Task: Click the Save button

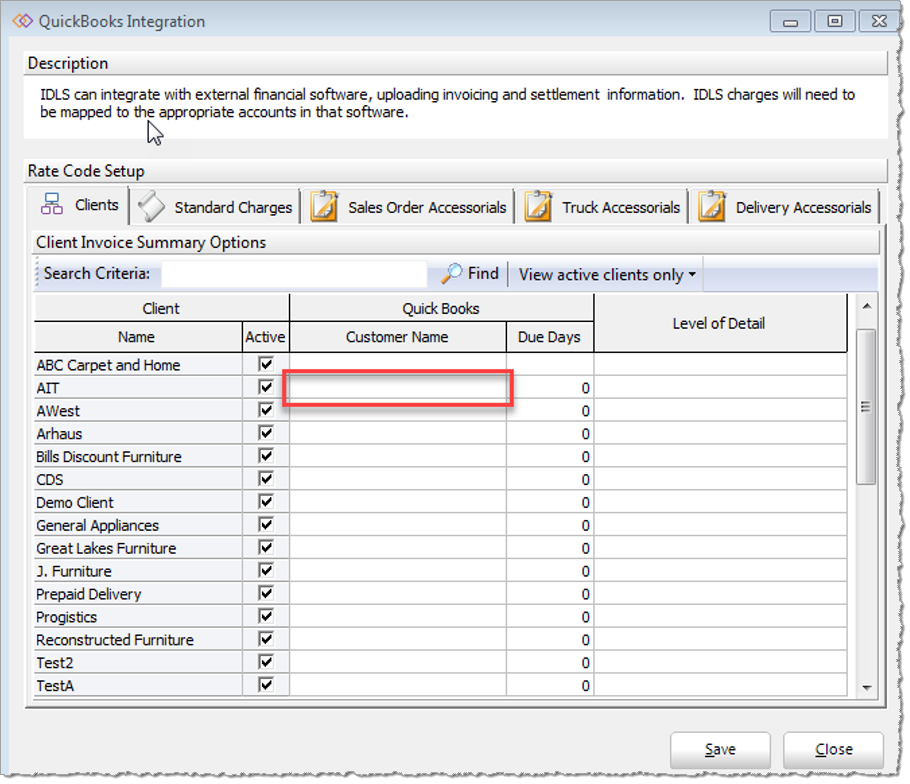Action: click(x=720, y=750)
